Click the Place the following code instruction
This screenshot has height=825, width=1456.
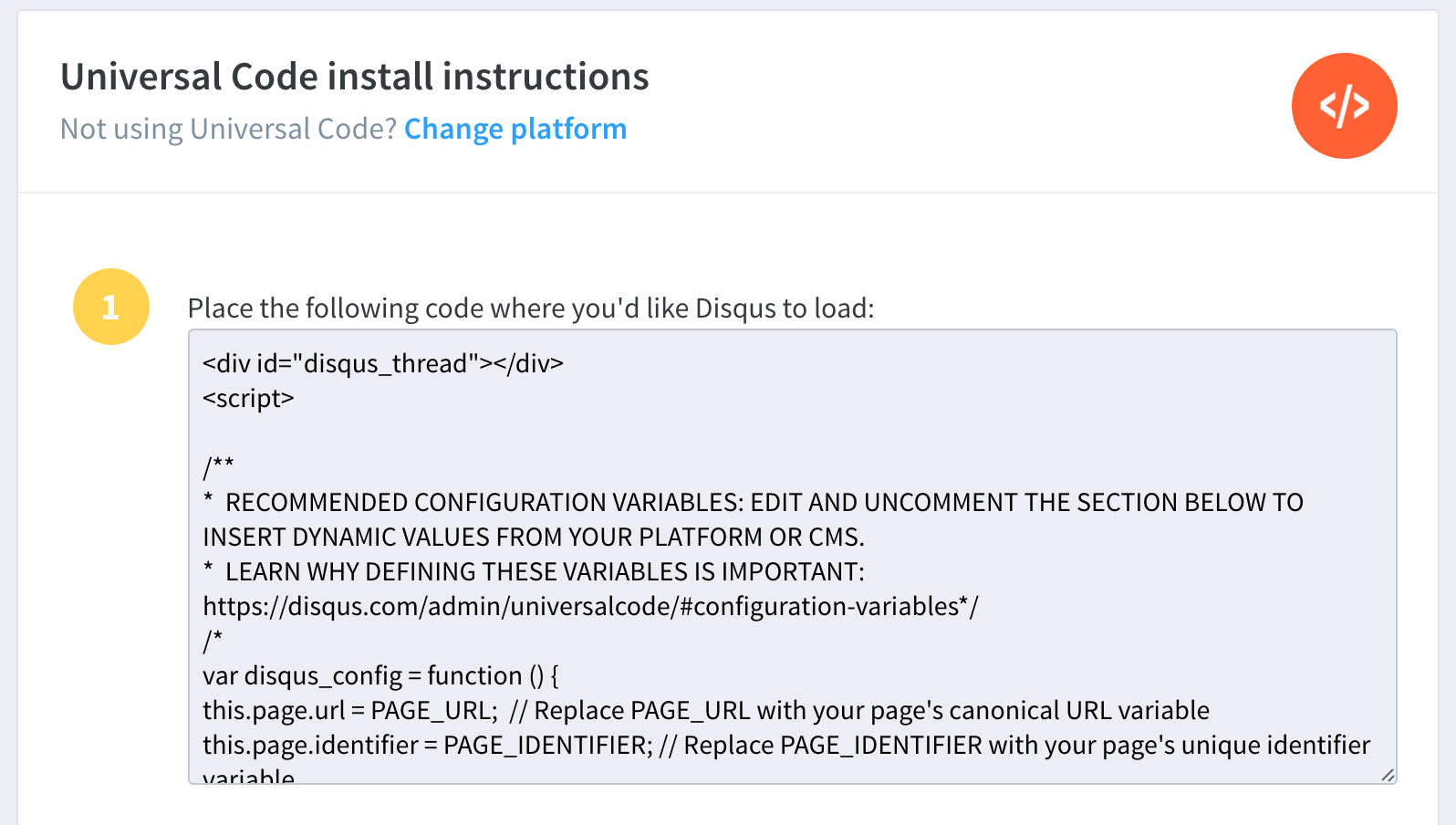tap(531, 308)
